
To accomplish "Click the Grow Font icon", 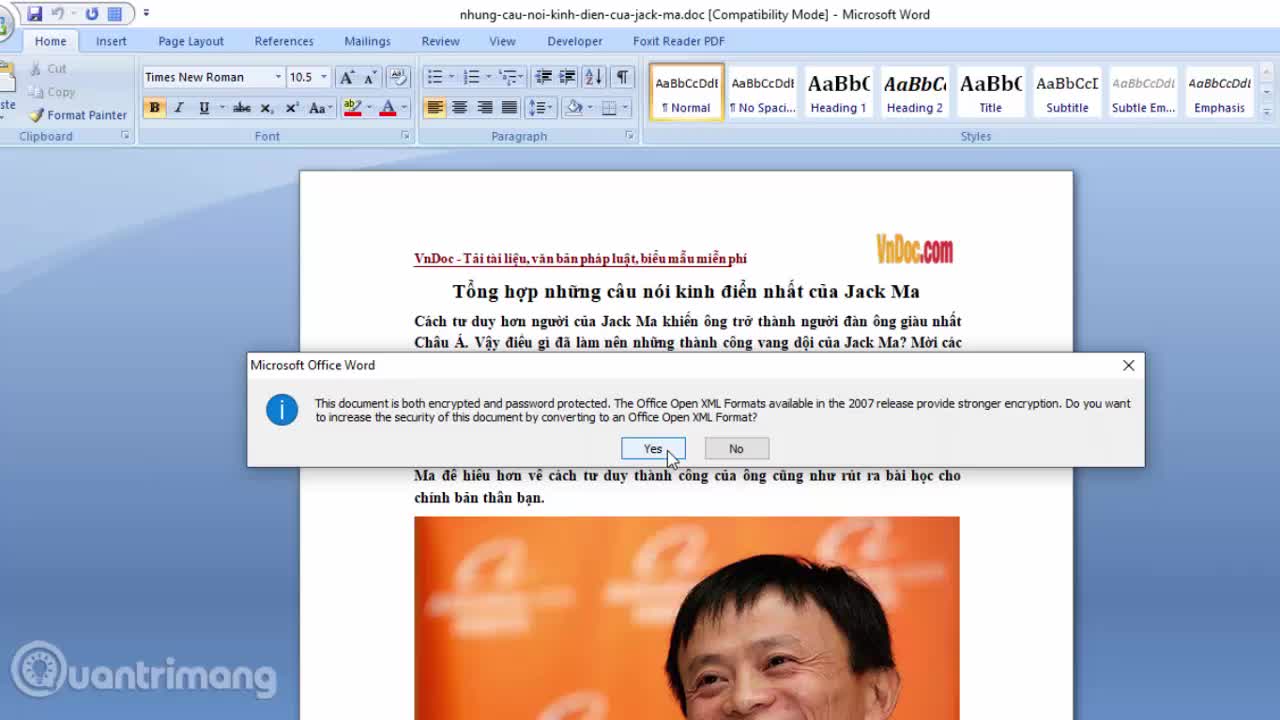I will [346, 77].
